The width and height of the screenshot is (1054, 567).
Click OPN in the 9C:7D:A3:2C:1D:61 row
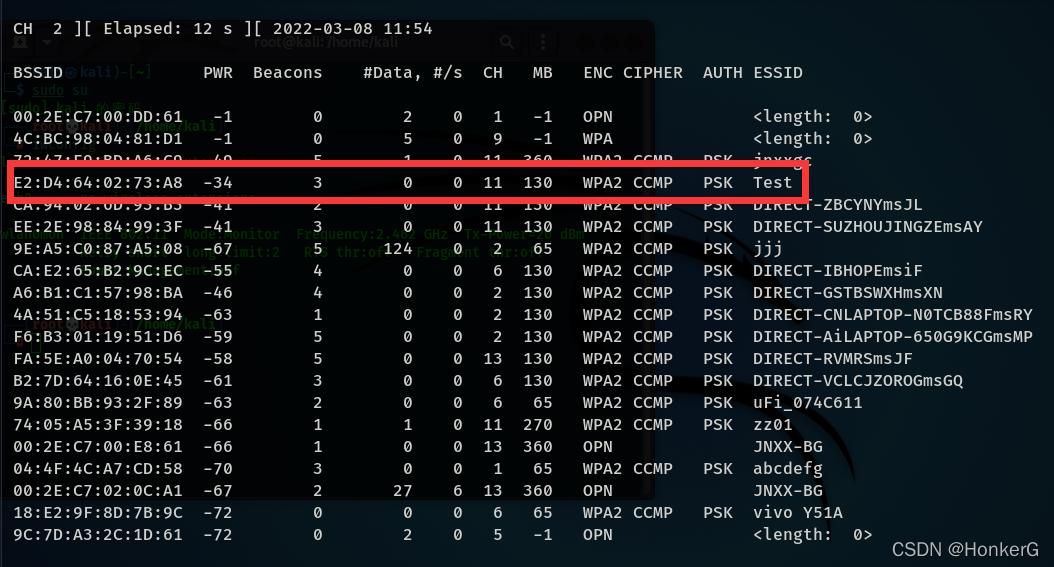tap(598, 535)
